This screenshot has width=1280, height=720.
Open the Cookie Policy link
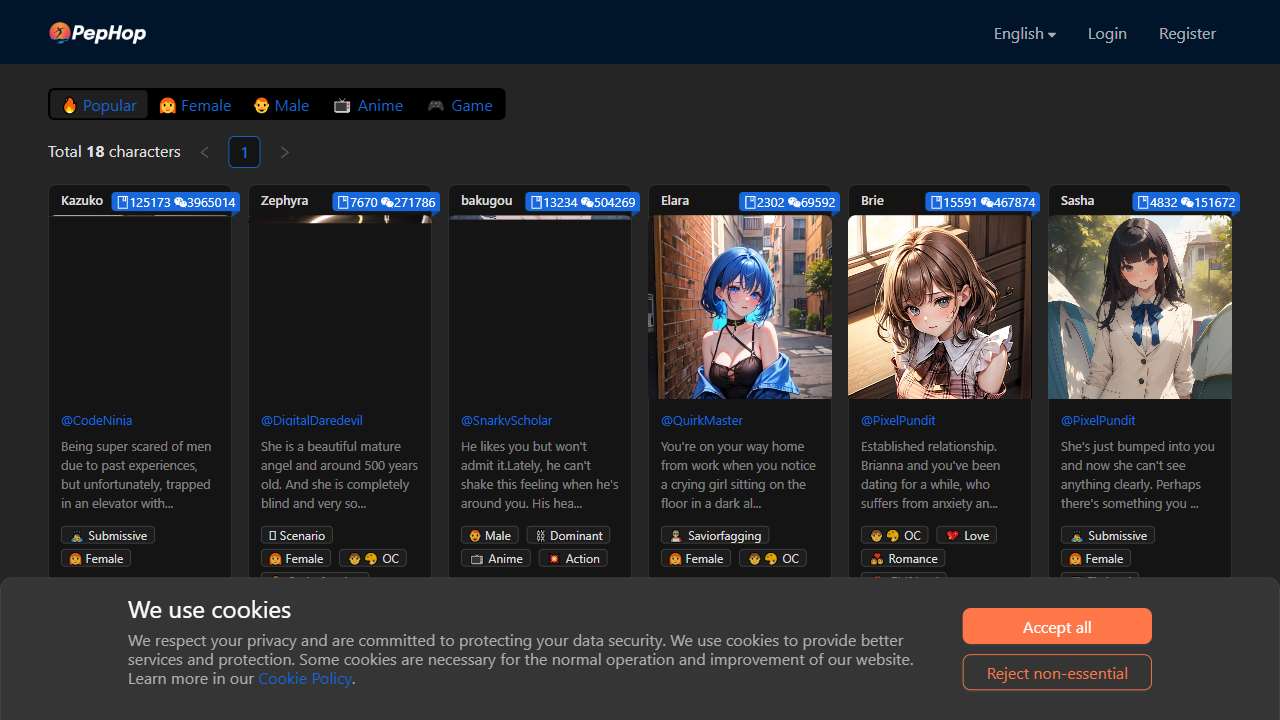coord(305,678)
